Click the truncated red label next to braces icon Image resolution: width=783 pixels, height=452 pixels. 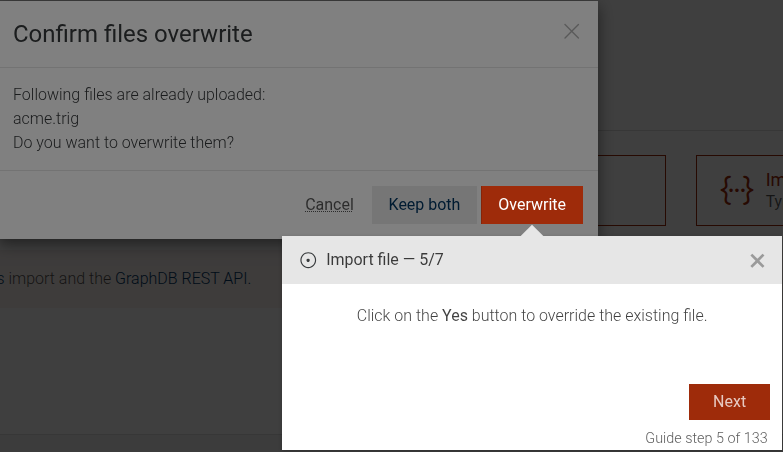tap(773, 180)
